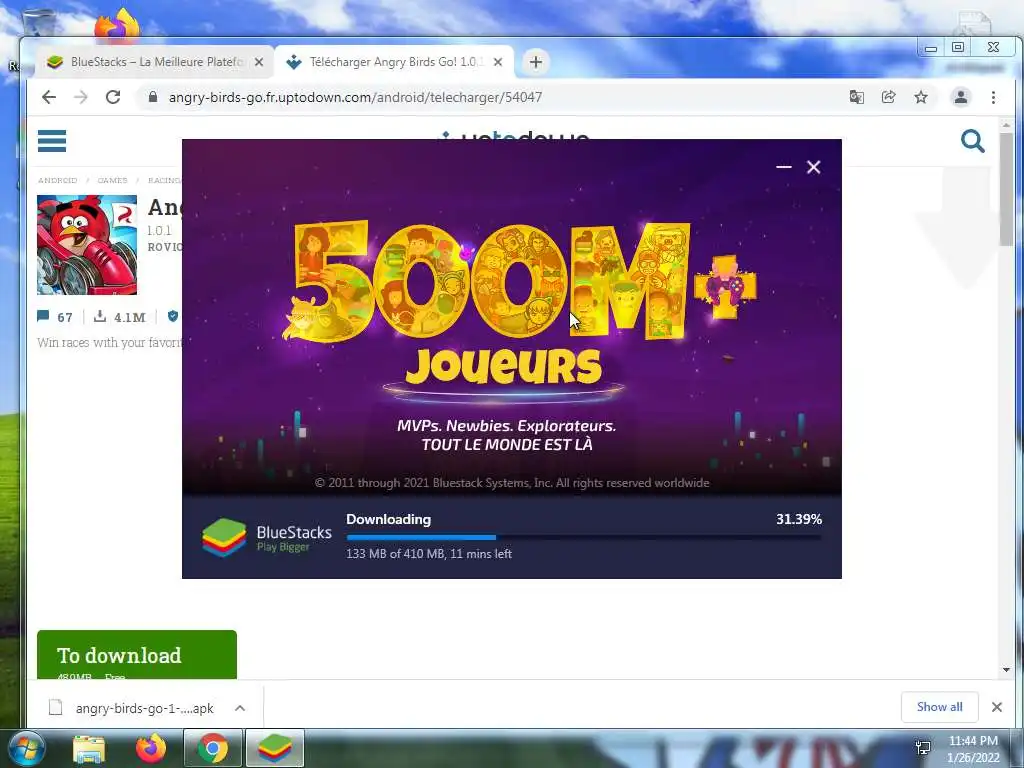Click '133 MB of 410 MB, 11 mins left'

coord(428,554)
